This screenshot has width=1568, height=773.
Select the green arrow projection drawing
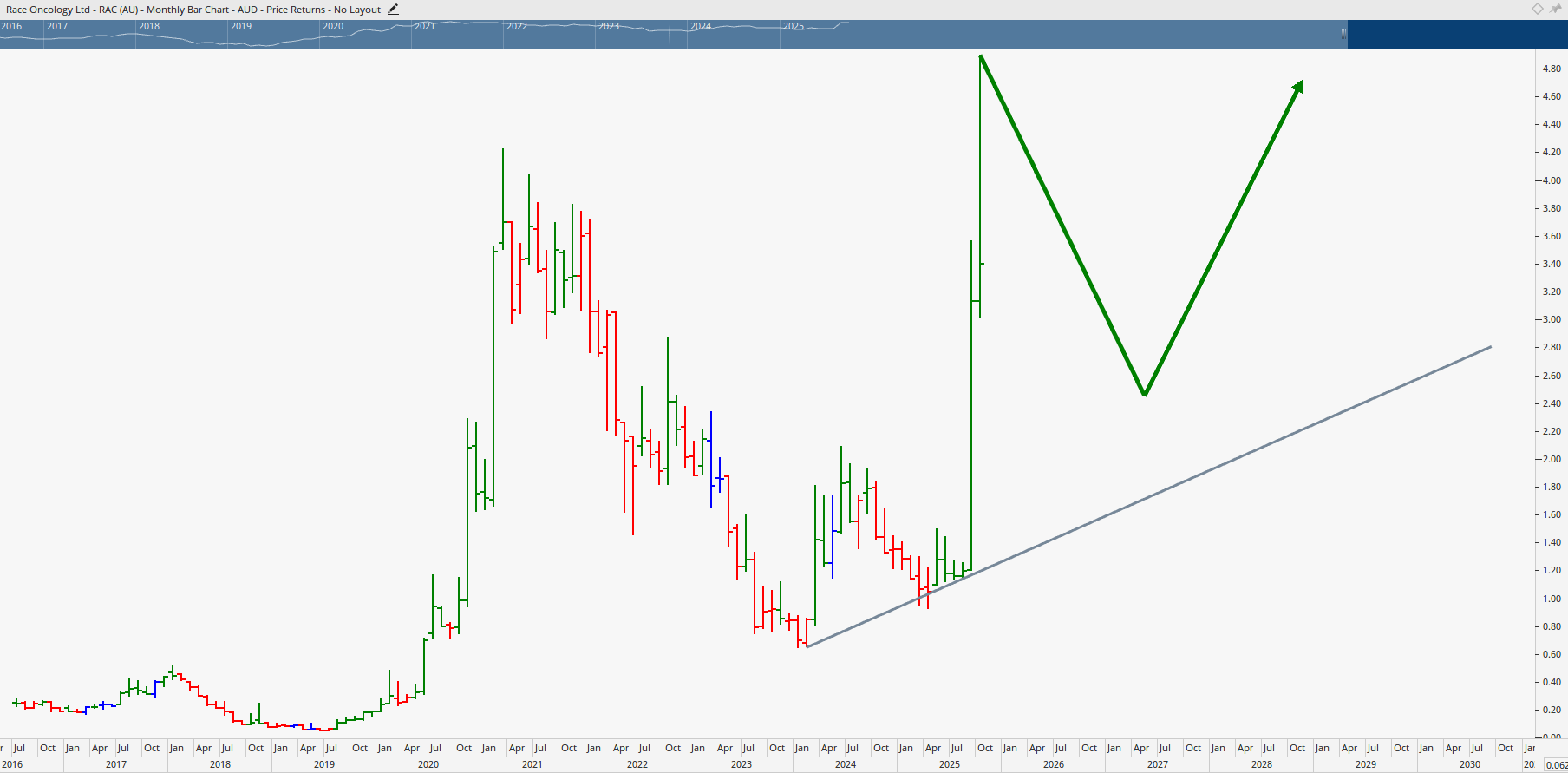[1062, 225]
